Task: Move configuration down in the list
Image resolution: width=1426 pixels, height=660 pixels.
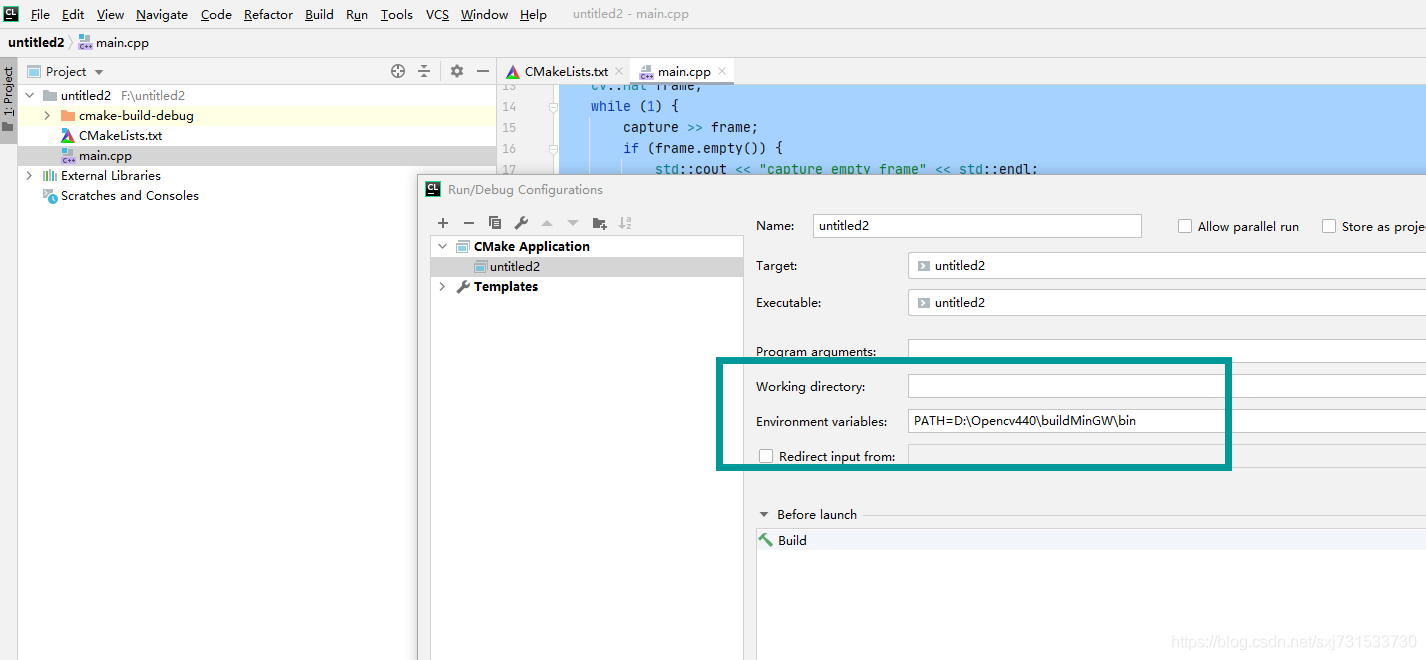Action: click(x=573, y=223)
